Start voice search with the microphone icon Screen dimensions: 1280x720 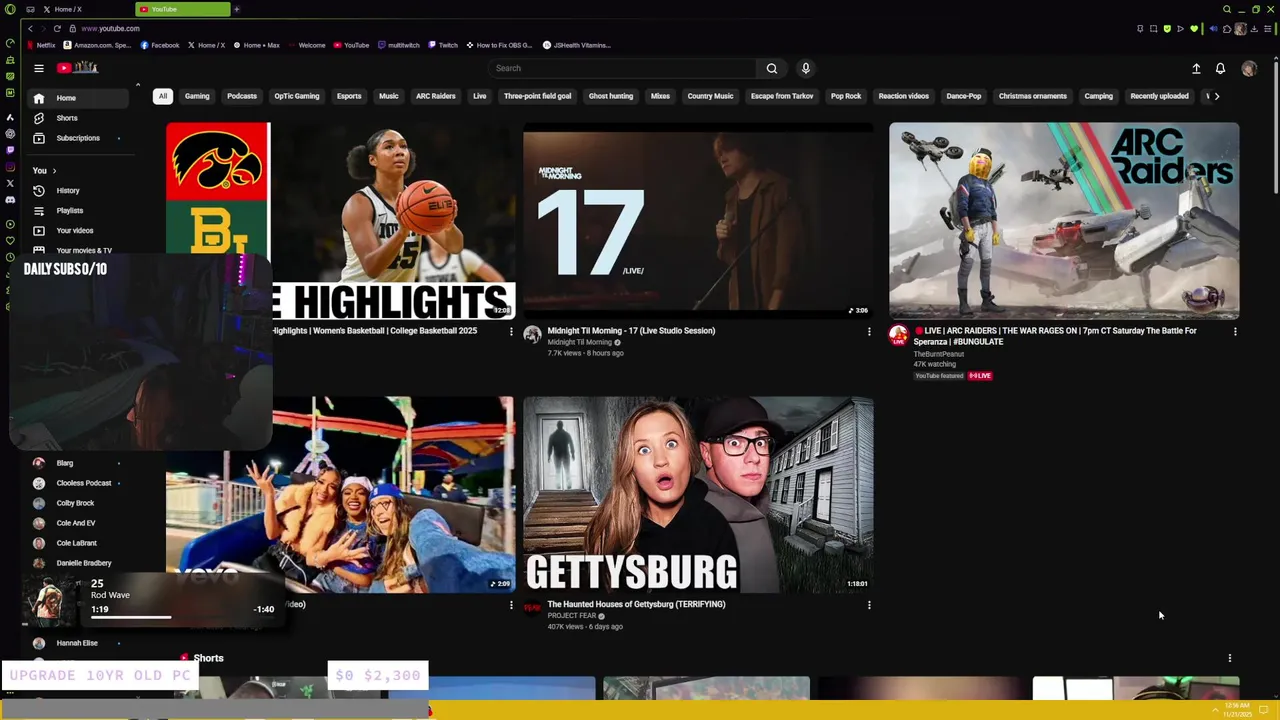coord(805,68)
